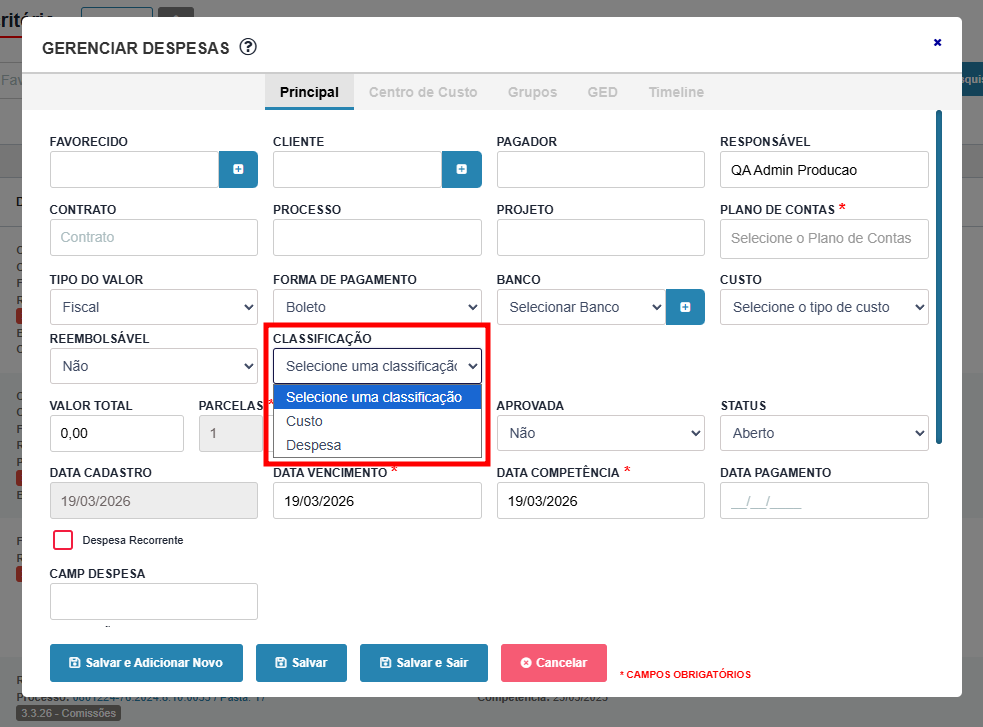The image size is (983, 727).
Task: Click the Data Pagamento date field
Action: 824,501
